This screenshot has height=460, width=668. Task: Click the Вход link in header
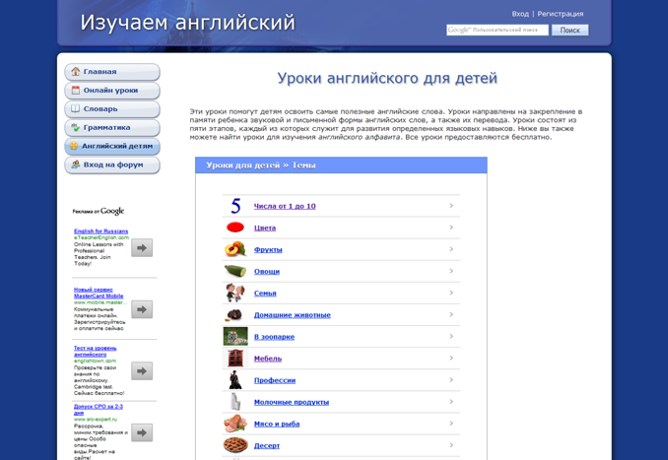tap(520, 14)
